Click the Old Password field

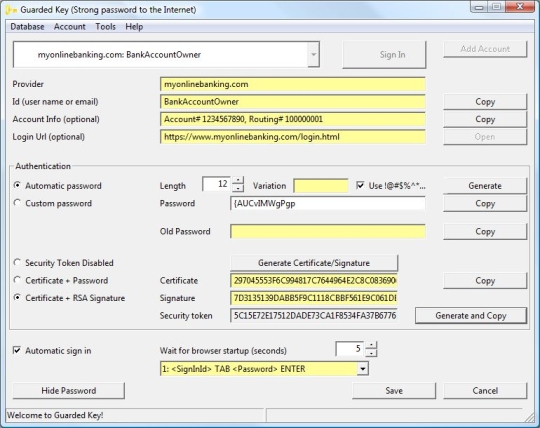tap(328, 231)
